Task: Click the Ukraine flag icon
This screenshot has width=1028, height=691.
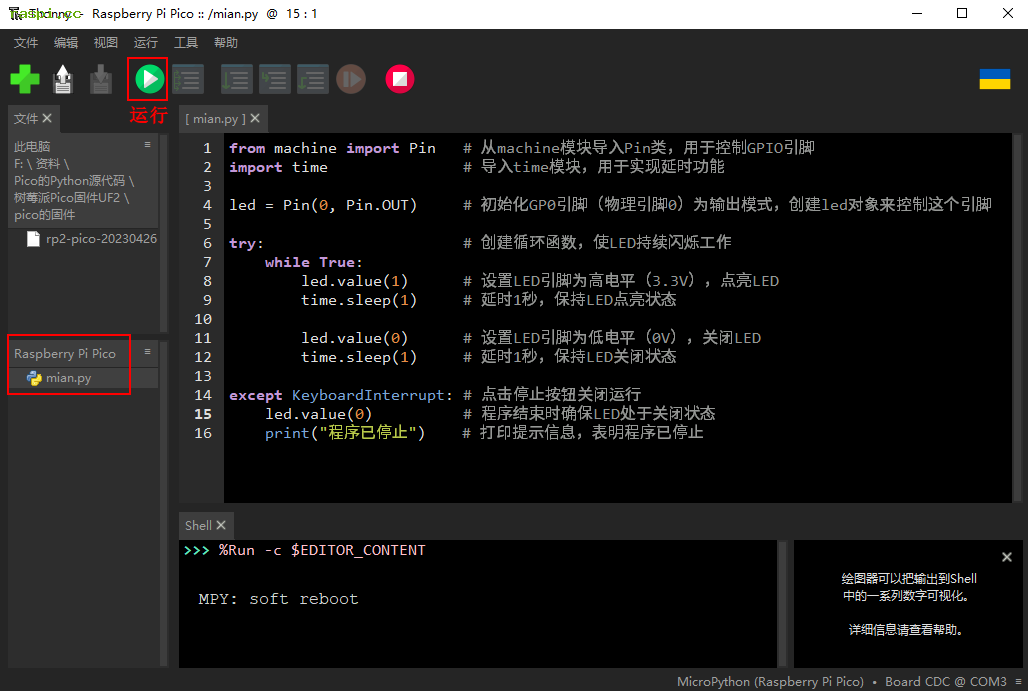Action: tap(994, 79)
